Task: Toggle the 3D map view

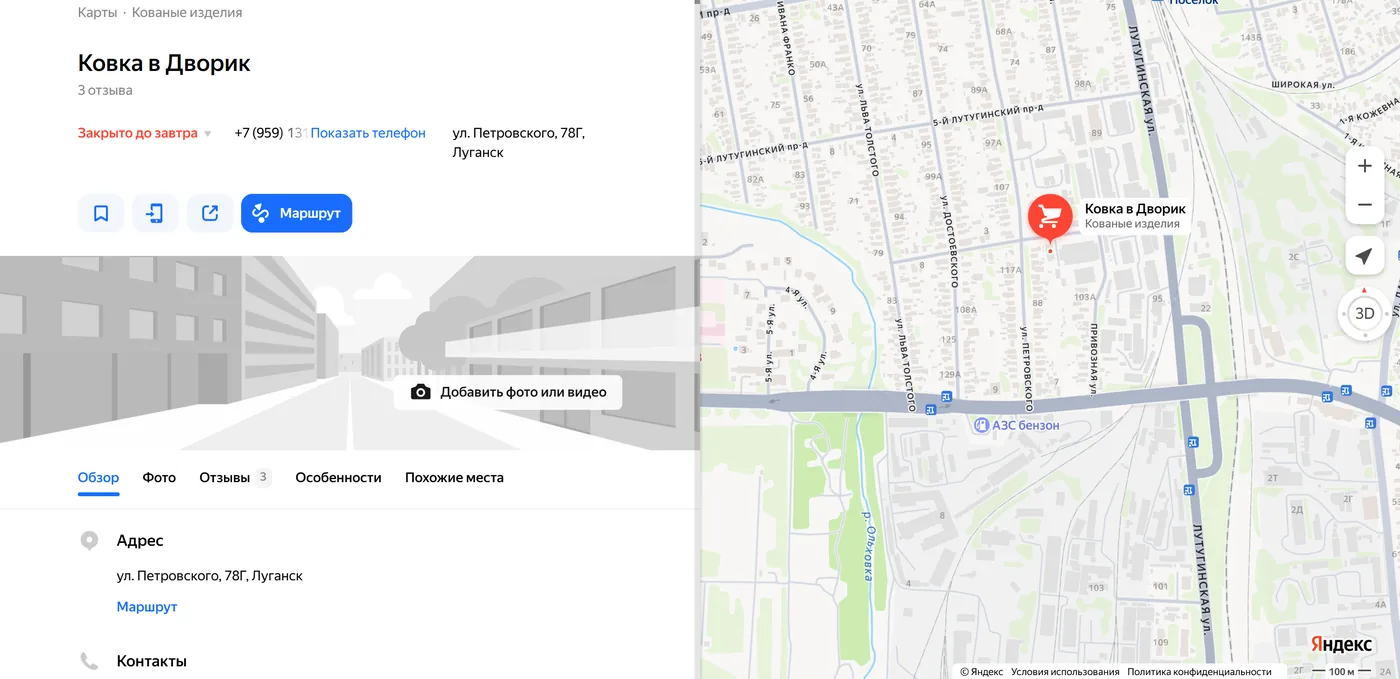Action: [x=1364, y=313]
